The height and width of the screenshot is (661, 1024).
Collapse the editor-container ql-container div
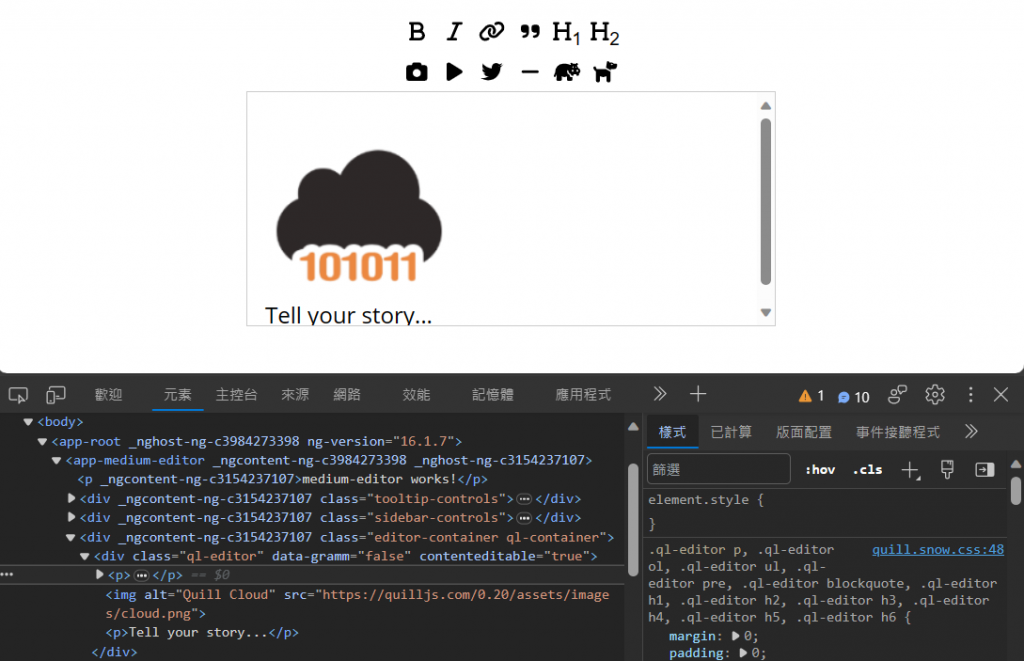click(71, 538)
